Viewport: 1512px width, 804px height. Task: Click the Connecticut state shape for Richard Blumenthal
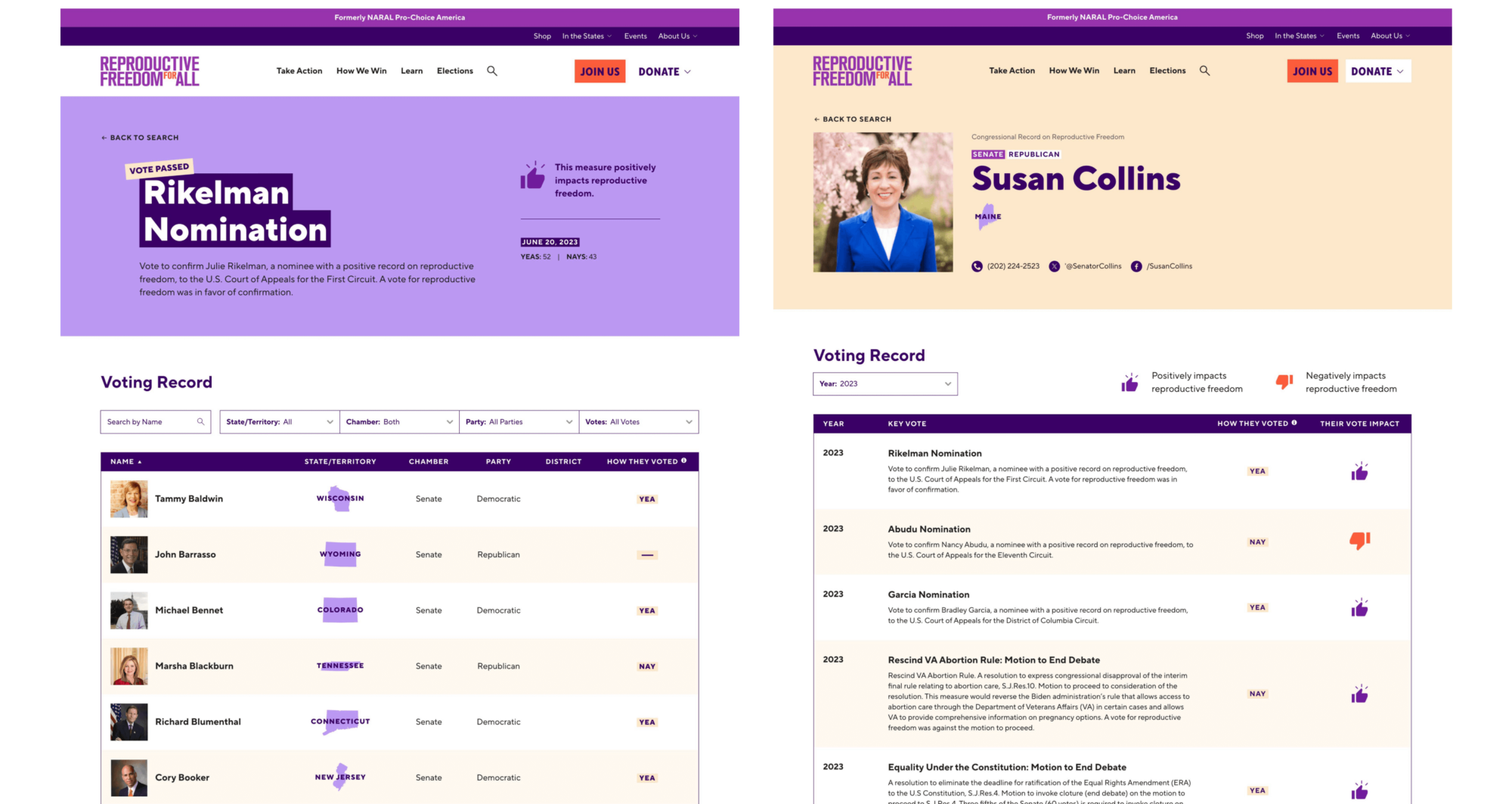point(340,722)
